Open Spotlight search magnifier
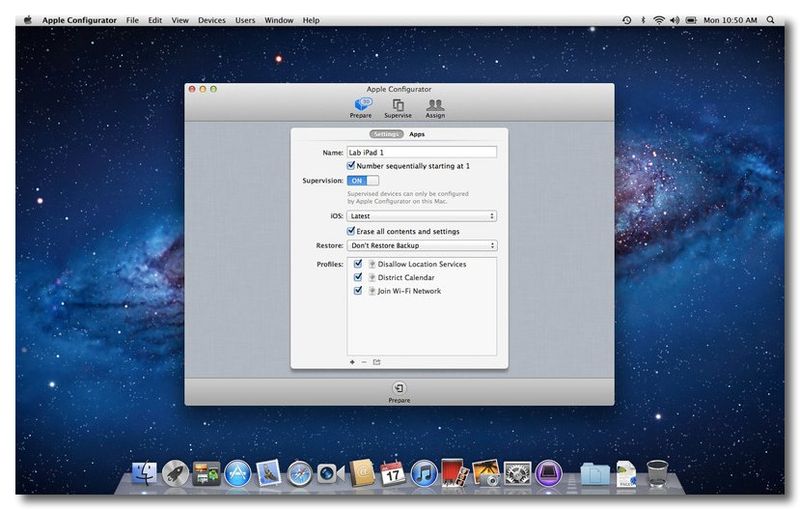 [x=770, y=20]
